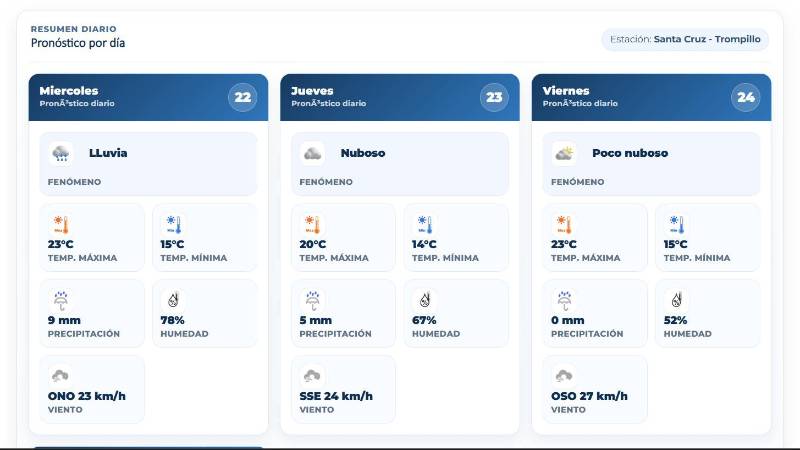Click Viernes precipitation umbrella icon

564,301
